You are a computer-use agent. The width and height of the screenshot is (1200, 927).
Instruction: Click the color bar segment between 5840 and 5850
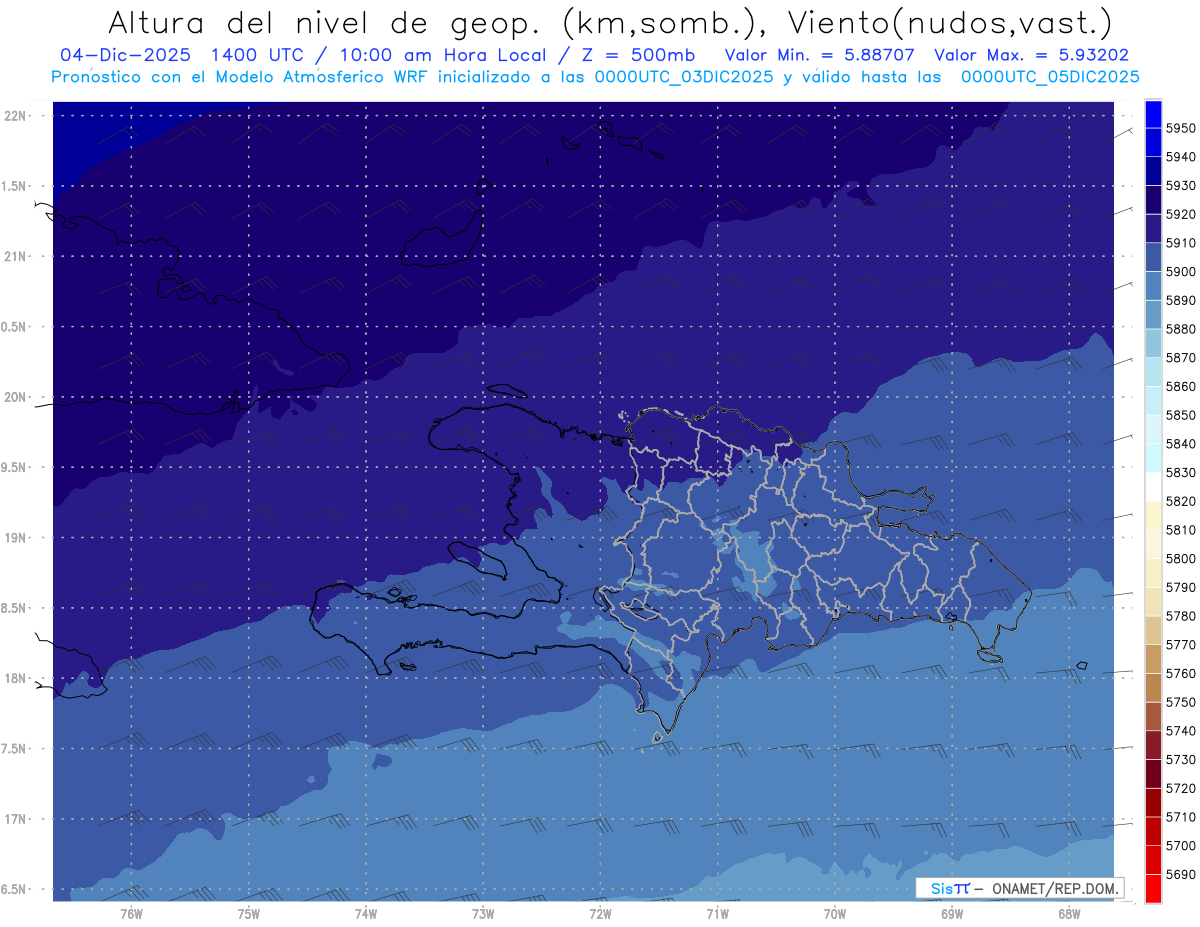pos(1153,429)
